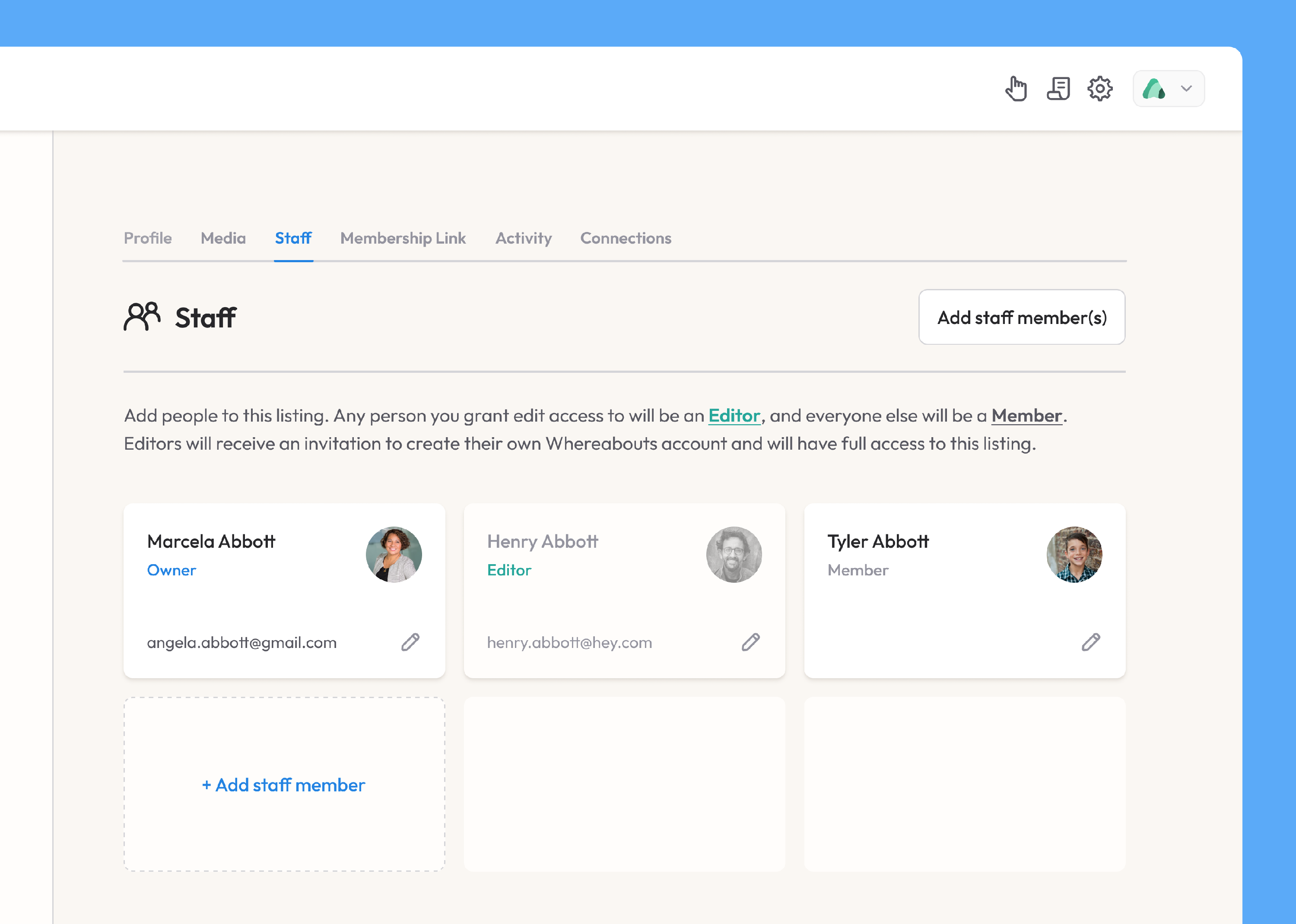
Task: Edit Tyler Abbott with pencil icon
Action: [1091, 642]
